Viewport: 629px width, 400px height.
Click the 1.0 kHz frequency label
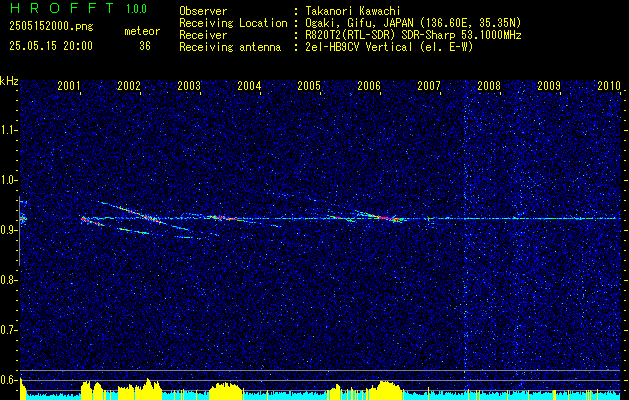coord(9,181)
